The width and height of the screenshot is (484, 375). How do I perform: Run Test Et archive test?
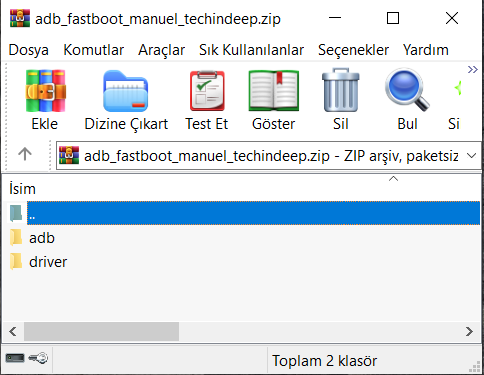click(207, 91)
